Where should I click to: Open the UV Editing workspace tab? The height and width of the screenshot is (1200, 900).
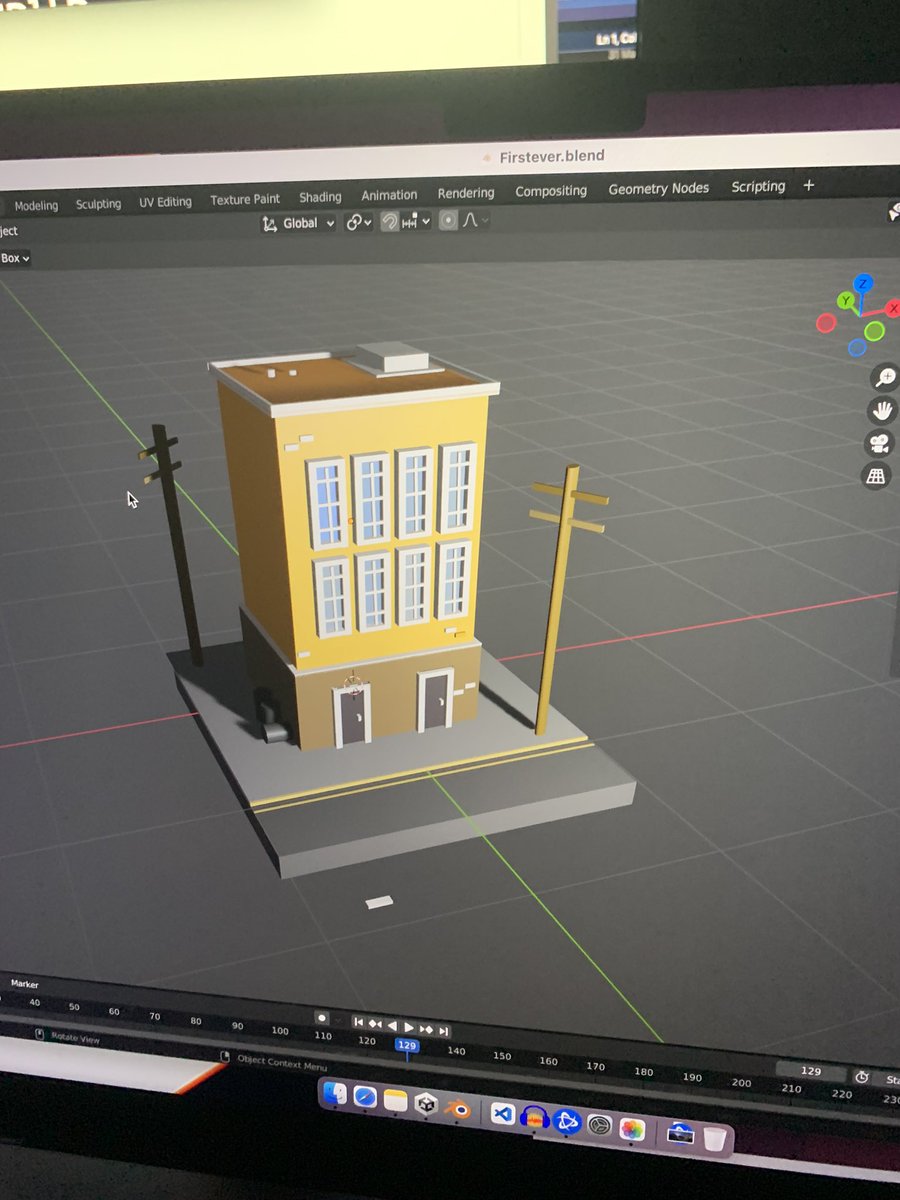click(x=165, y=202)
